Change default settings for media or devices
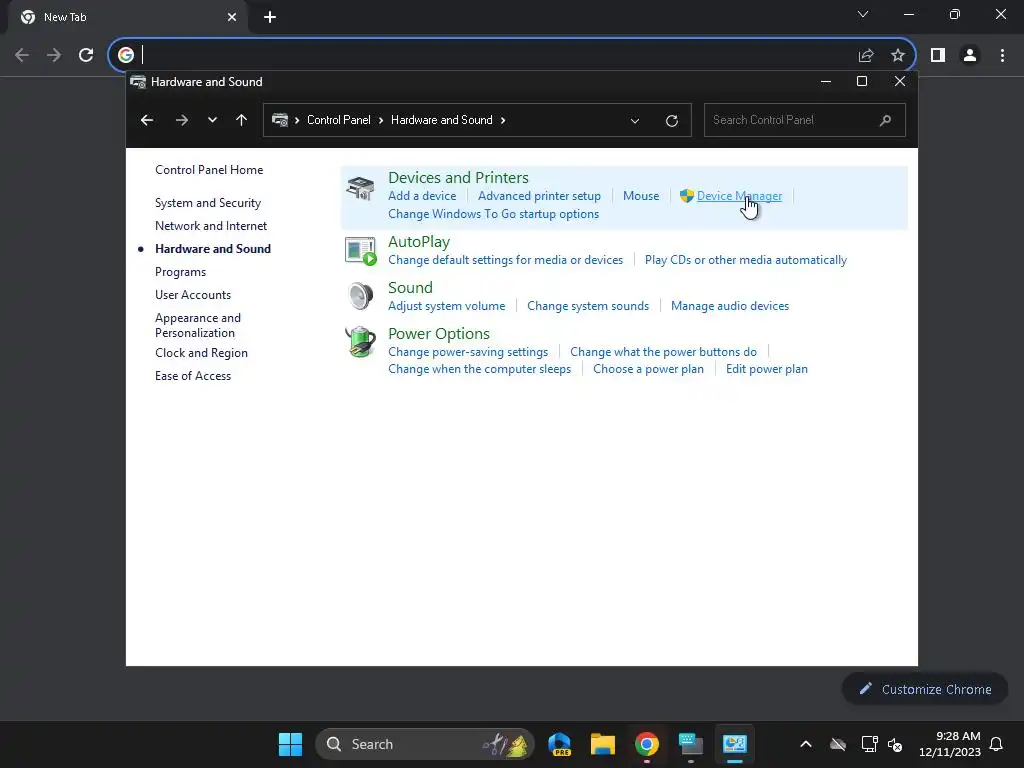This screenshot has width=1024, height=768. [505, 260]
